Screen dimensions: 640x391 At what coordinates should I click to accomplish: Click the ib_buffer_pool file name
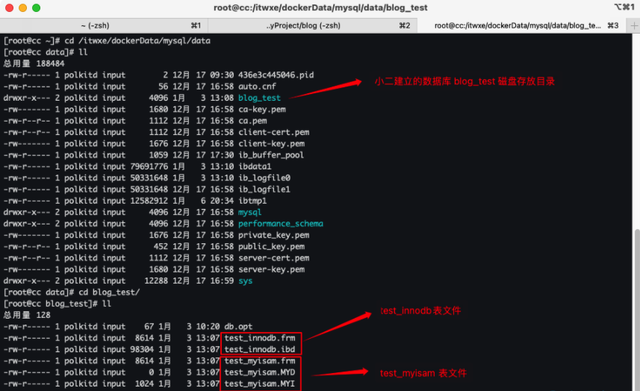[271, 155]
